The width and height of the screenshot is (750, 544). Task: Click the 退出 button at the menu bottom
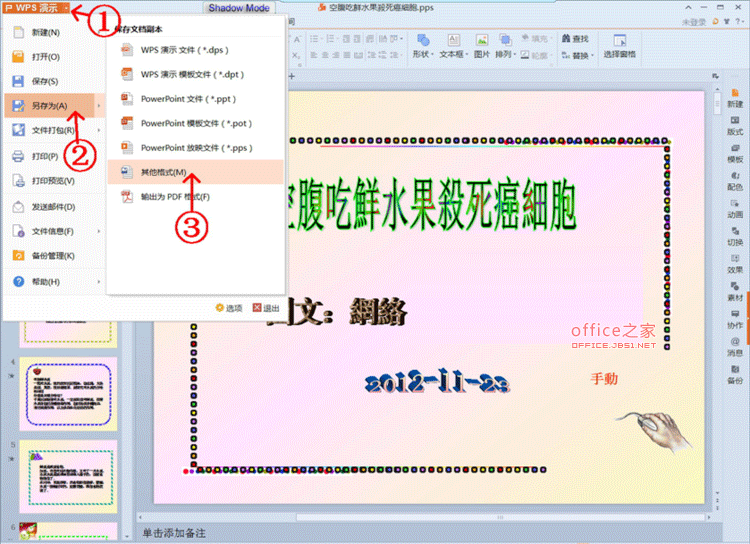pyautogui.click(x=266, y=308)
